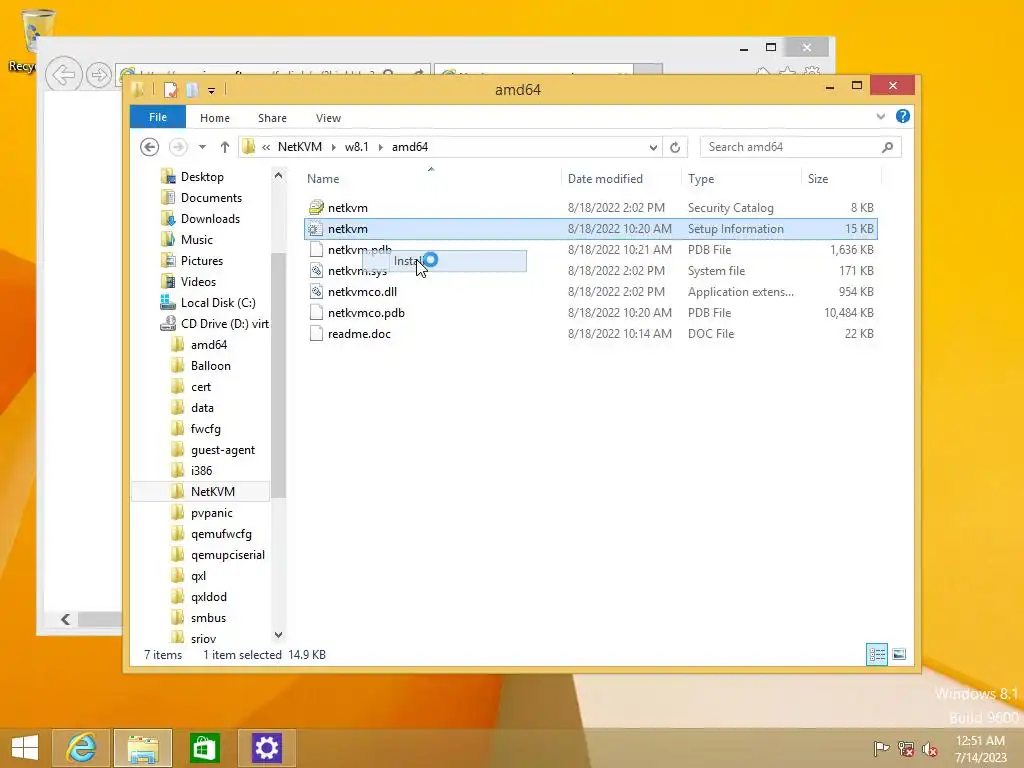Open guest-agent folder in navigation tree
The width and height of the screenshot is (1024, 768).
tap(223, 449)
